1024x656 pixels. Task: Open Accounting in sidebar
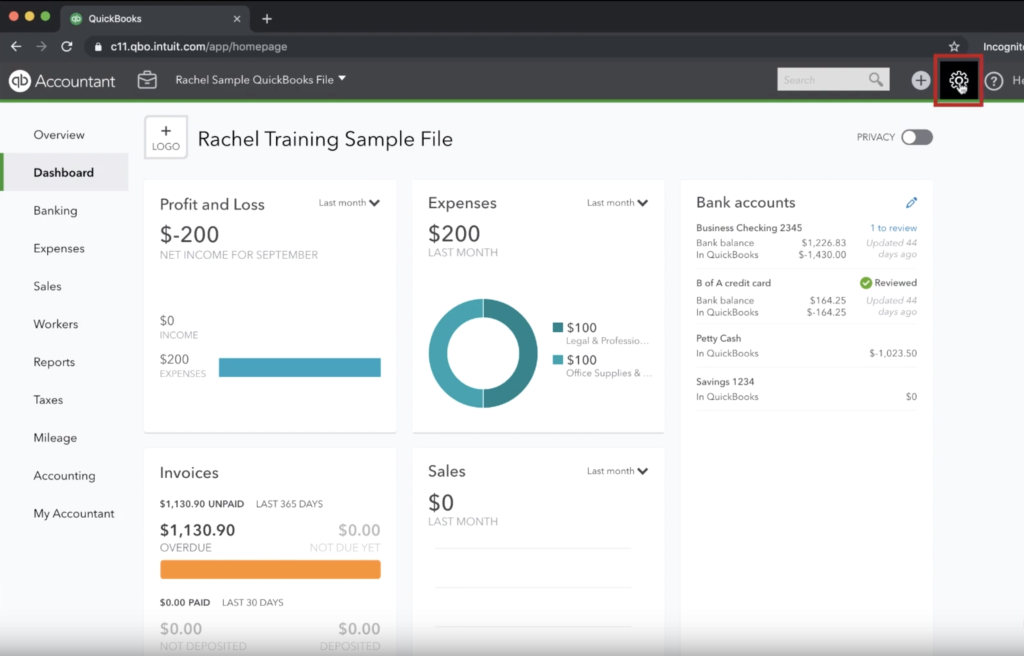[64, 476]
